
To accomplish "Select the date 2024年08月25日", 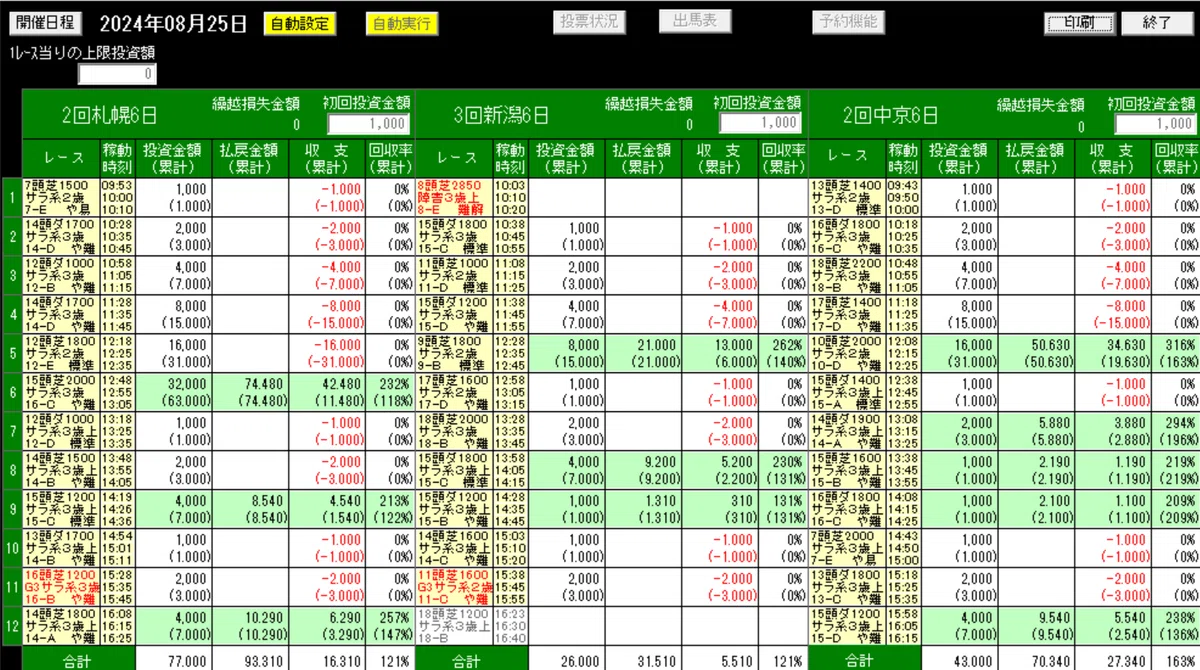I will pos(172,24).
